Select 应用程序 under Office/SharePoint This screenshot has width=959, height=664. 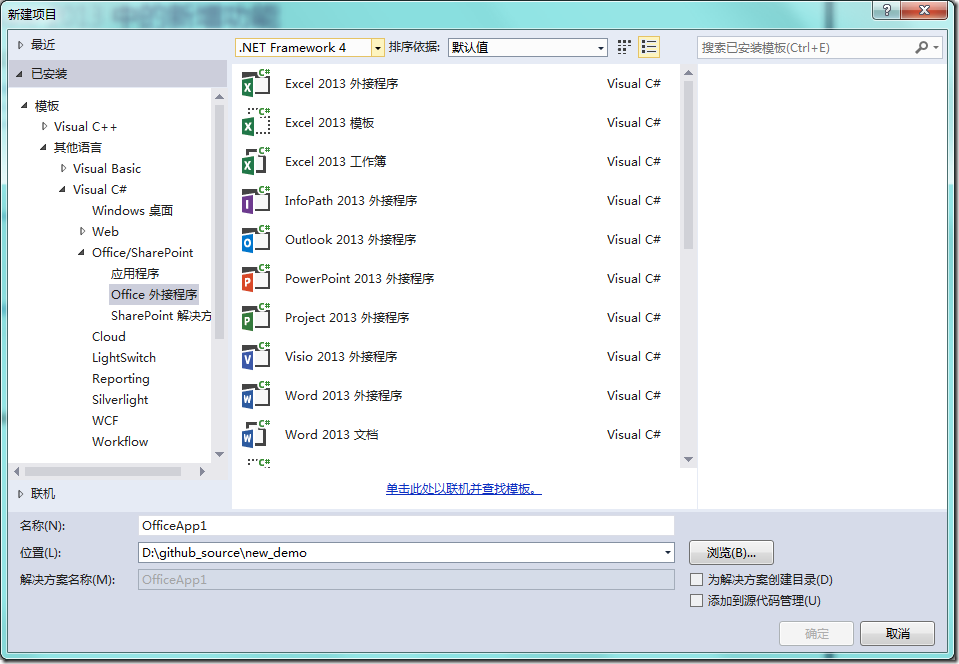(x=135, y=273)
